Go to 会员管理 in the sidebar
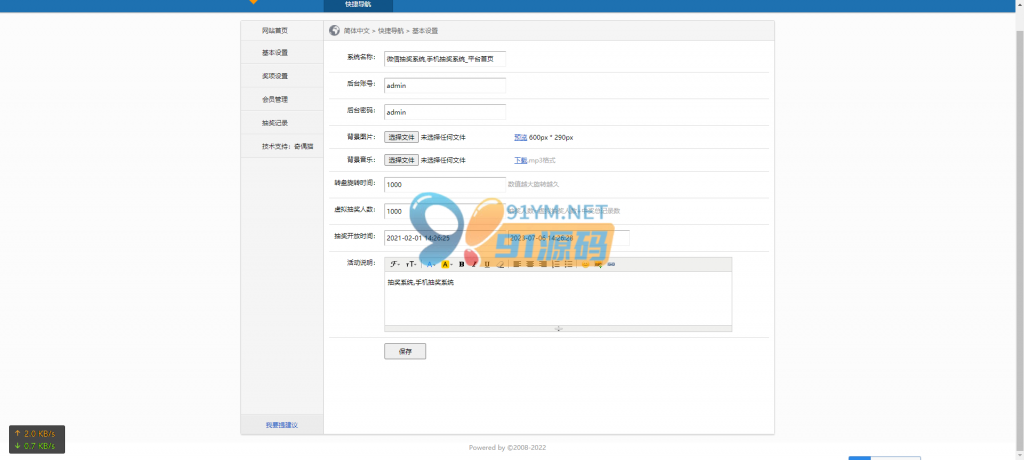Viewport: 1024px width, 460px height. coord(274,99)
